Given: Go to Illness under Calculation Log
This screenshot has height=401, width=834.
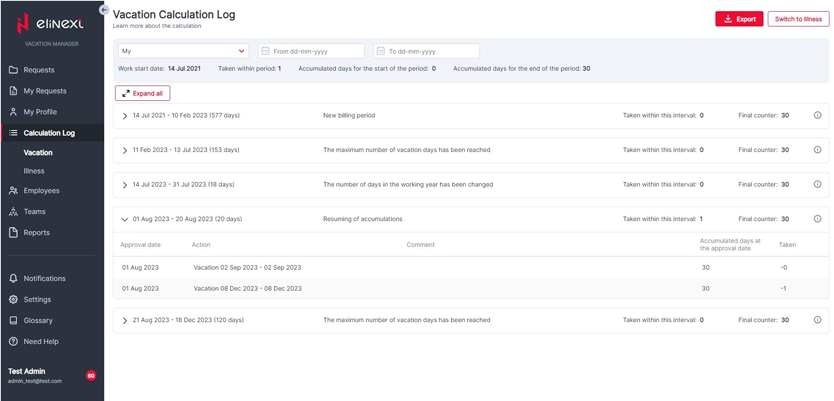Looking at the screenshot, I should pyautogui.click(x=34, y=171).
